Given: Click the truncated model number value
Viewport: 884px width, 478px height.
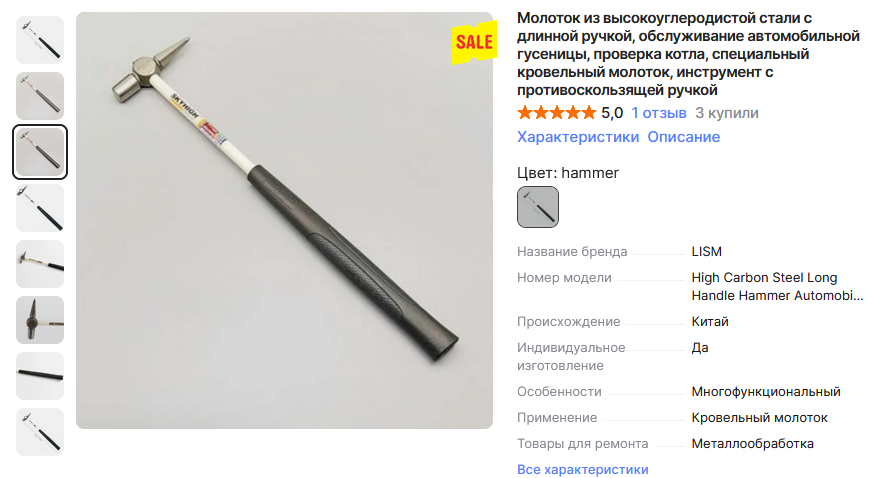Looking at the screenshot, I should (x=777, y=286).
